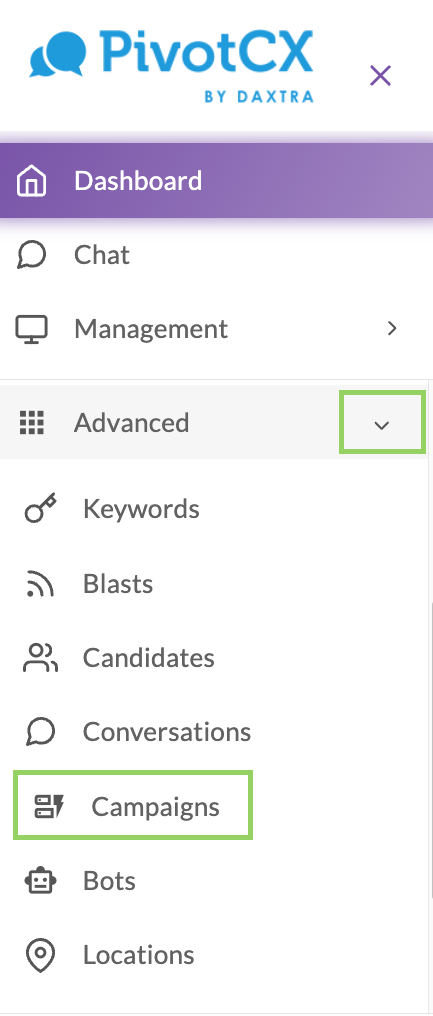
Task: Click the Campaigns lightning icon
Action: 49,807
